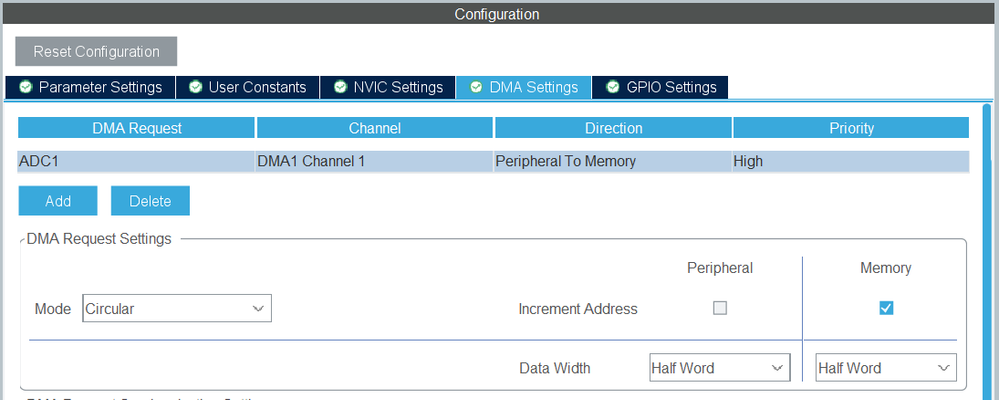Select the ADC1 request cell
This screenshot has width=999, height=400.
[136, 161]
